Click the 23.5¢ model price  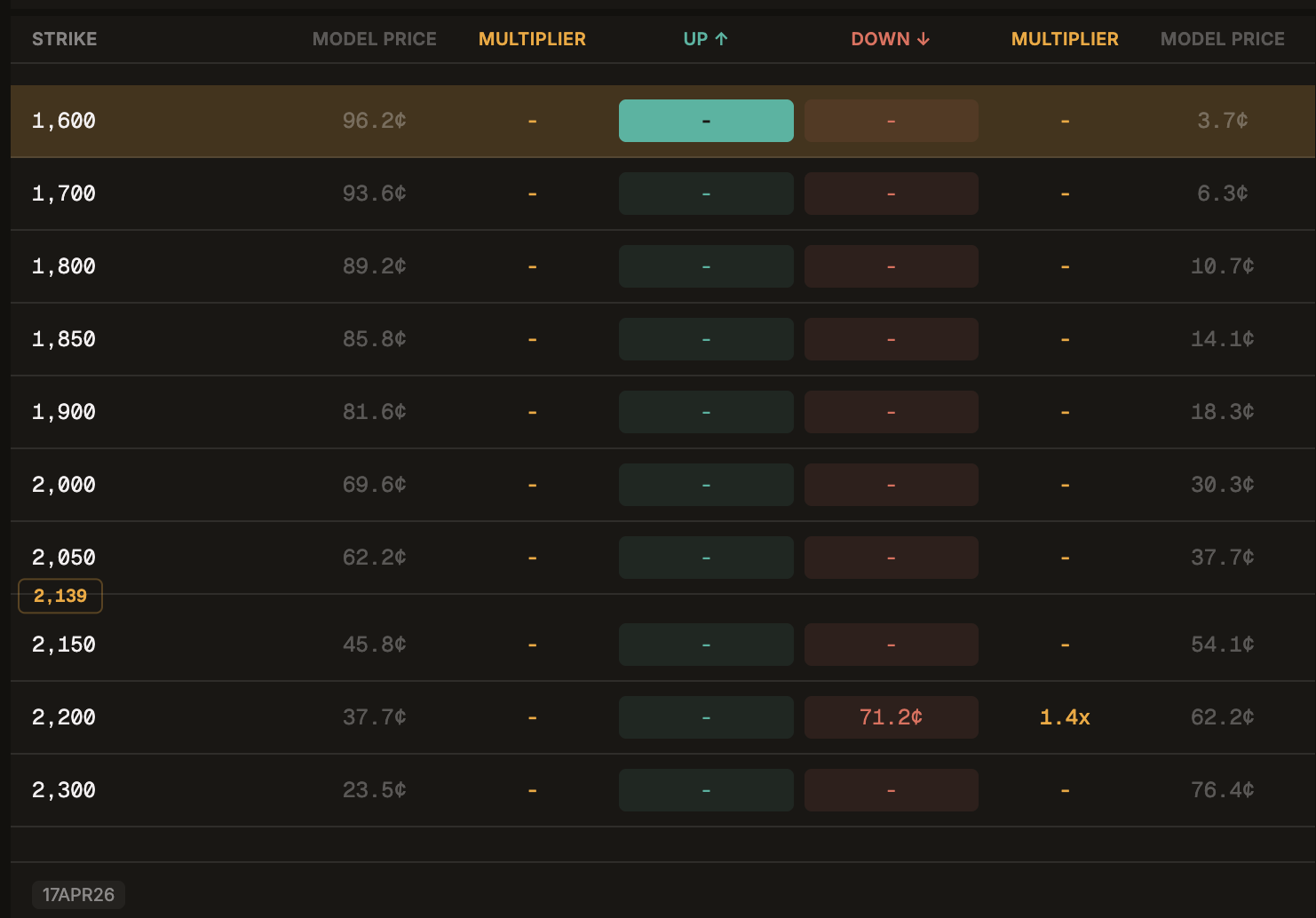(375, 790)
